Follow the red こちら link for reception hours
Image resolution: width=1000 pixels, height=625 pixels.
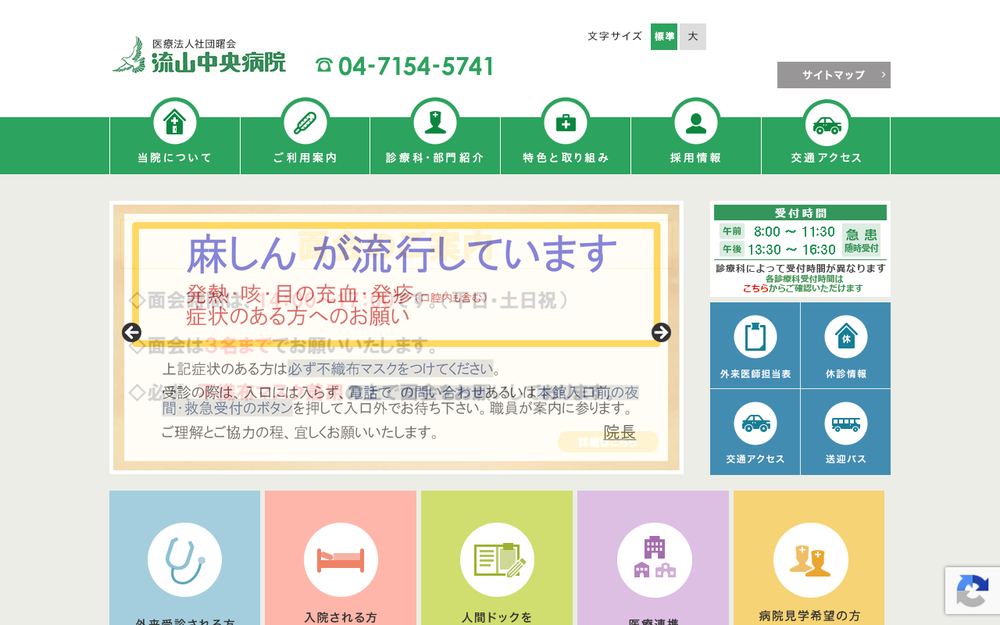point(755,288)
